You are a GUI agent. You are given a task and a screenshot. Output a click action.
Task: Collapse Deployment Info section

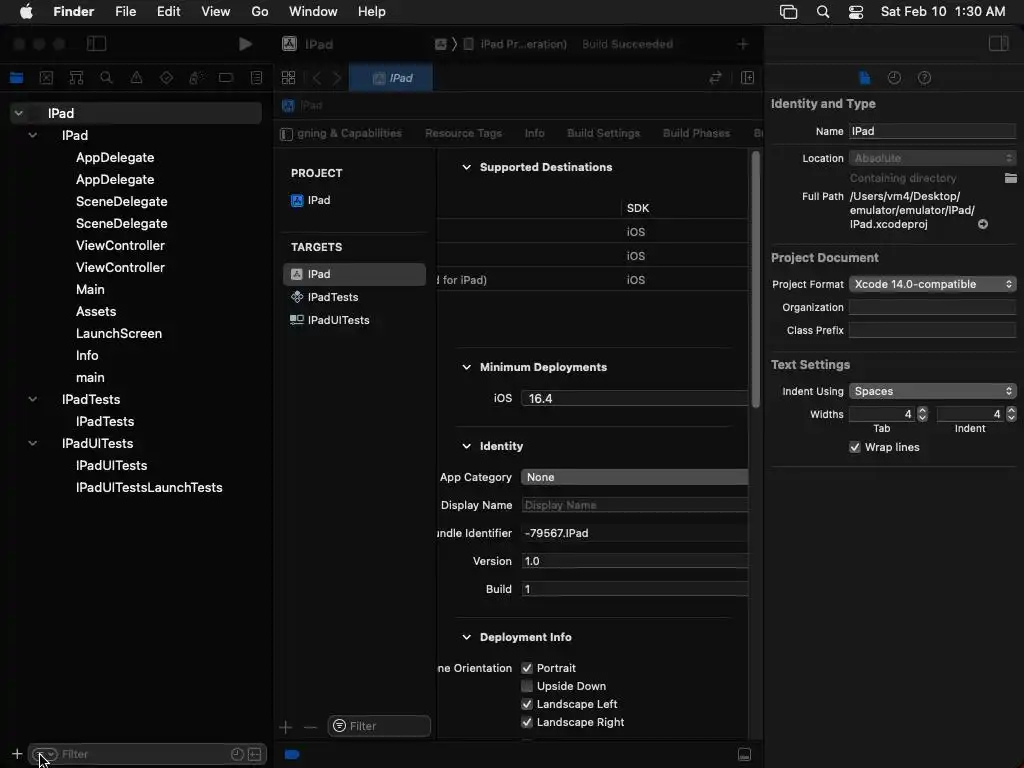click(466, 637)
